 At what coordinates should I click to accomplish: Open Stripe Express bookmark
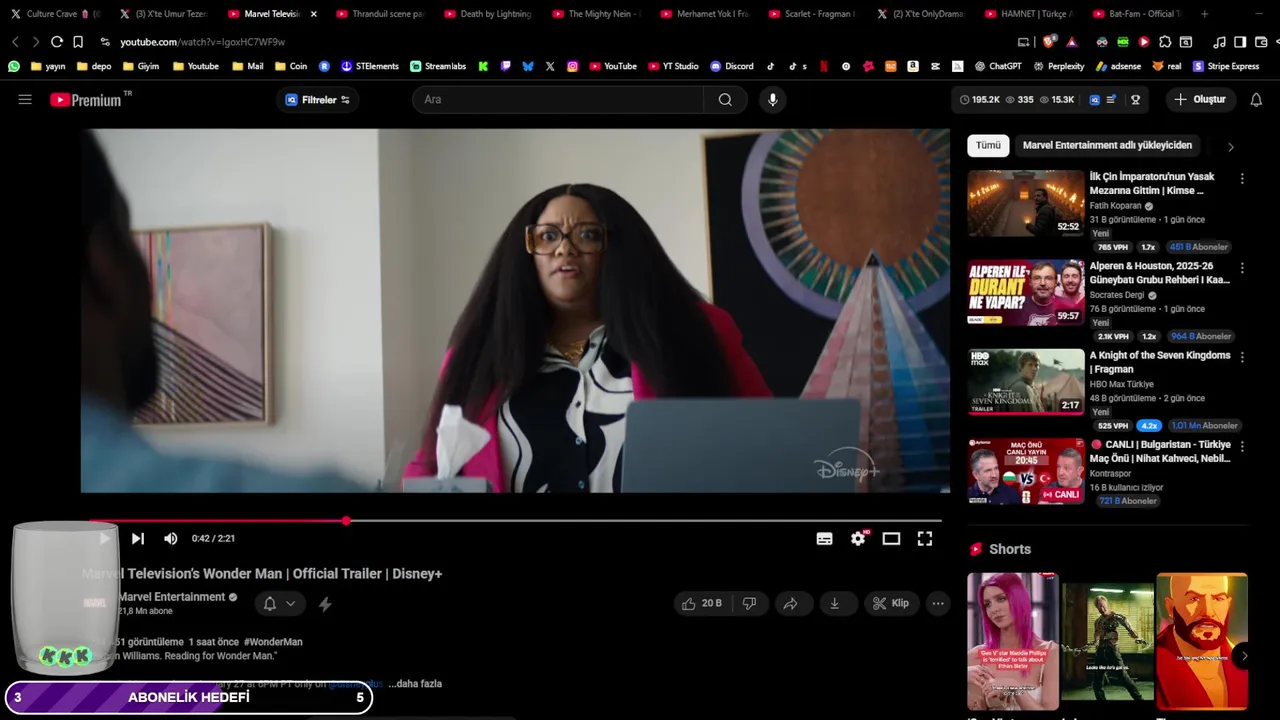pos(1226,66)
